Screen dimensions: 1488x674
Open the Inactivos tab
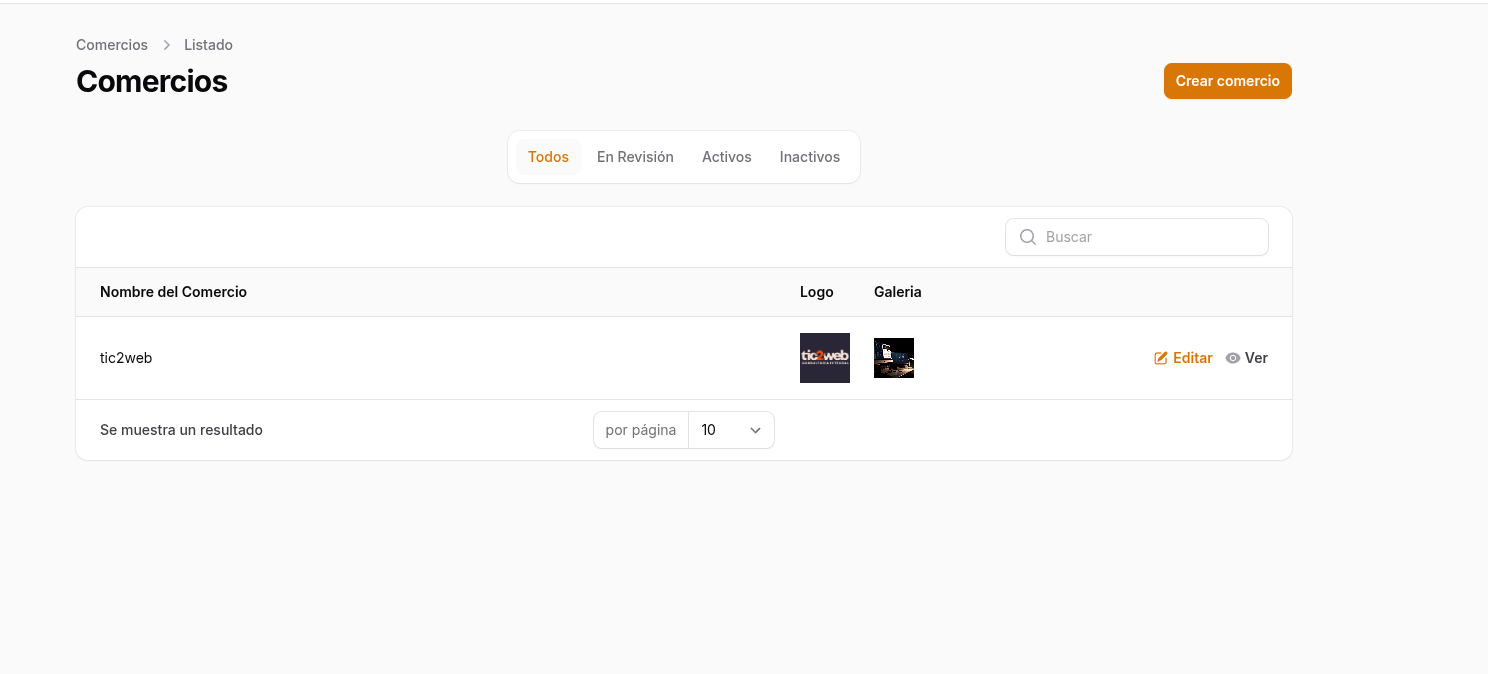coord(809,157)
